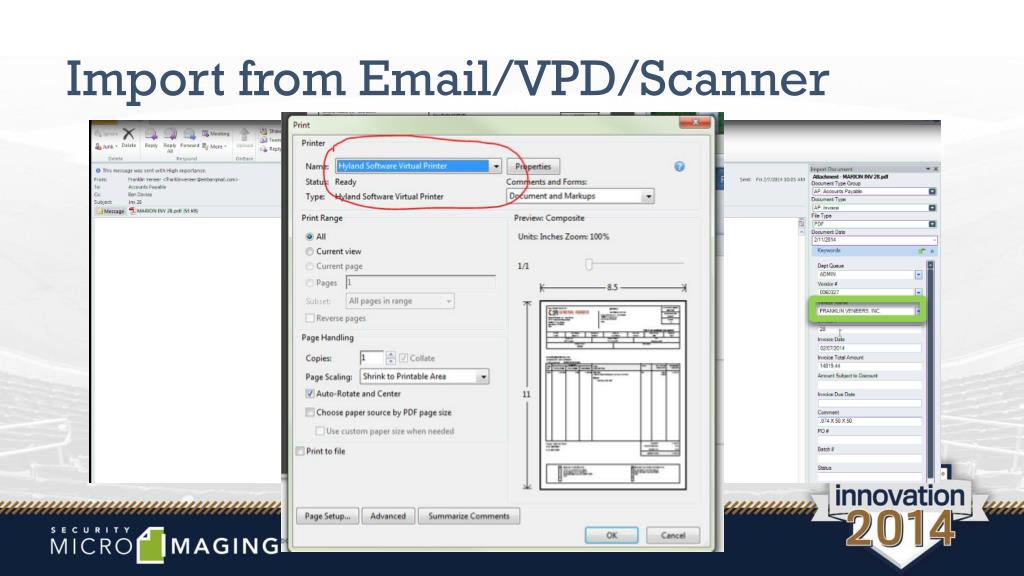Toggle Use custom paper size when needed
1024x576 pixels.
pyautogui.click(x=320, y=431)
